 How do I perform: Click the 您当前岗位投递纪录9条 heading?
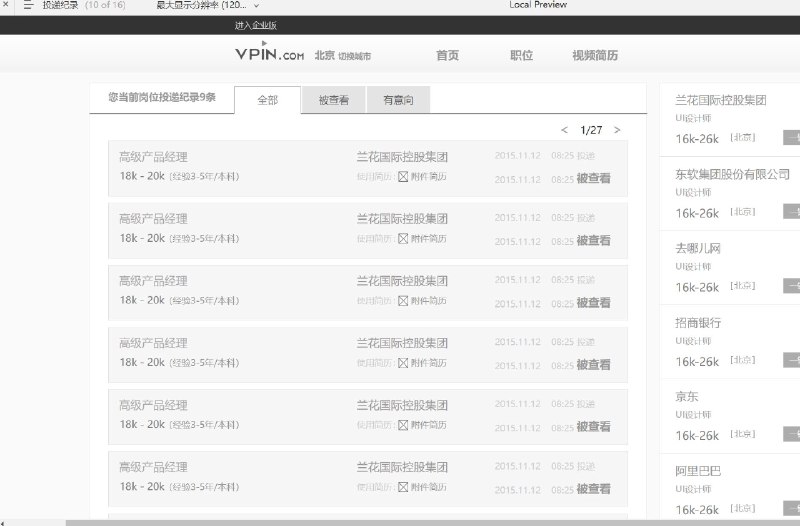click(162, 97)
